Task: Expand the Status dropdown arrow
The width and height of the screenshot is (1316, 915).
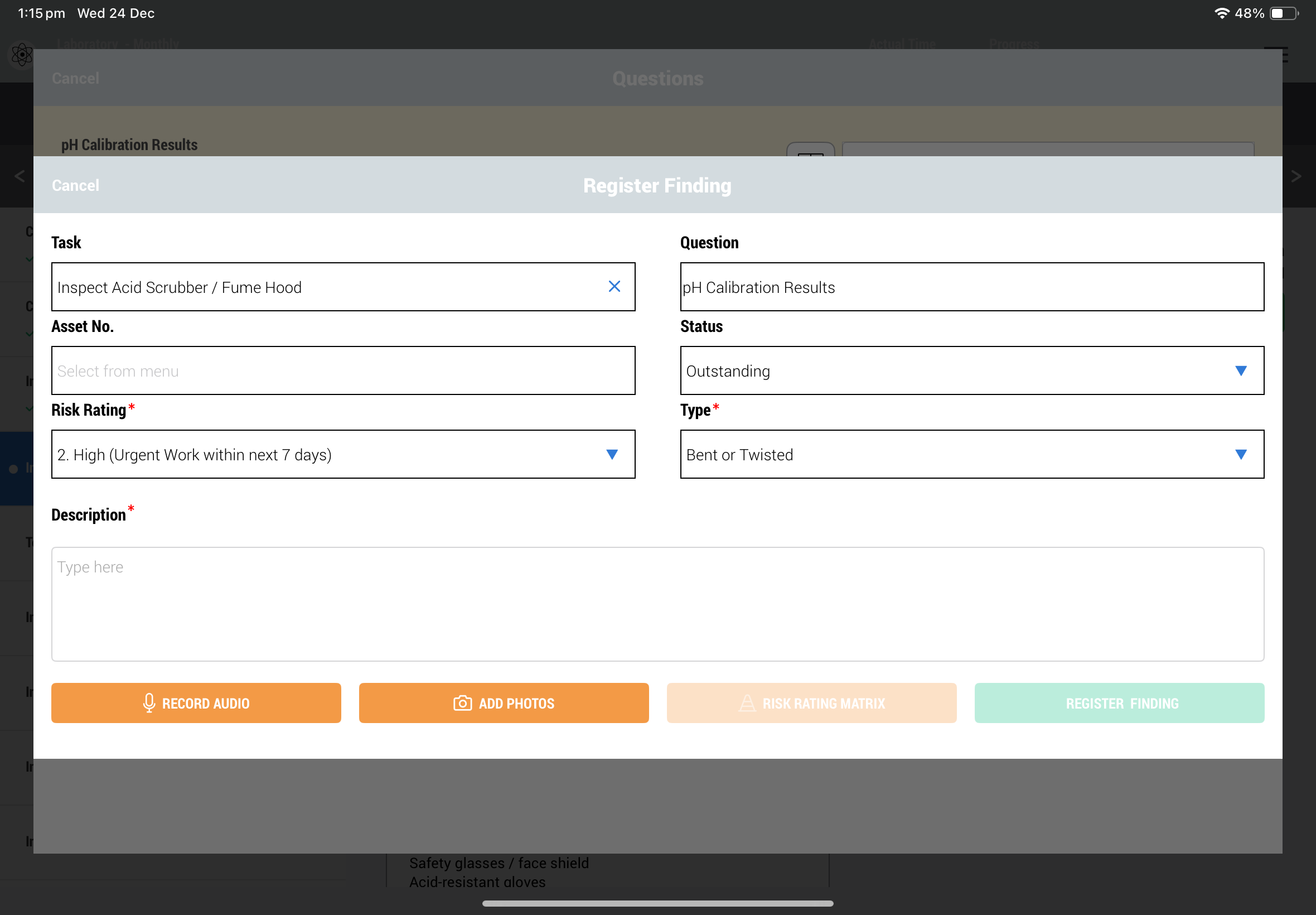Action: 1241,371
